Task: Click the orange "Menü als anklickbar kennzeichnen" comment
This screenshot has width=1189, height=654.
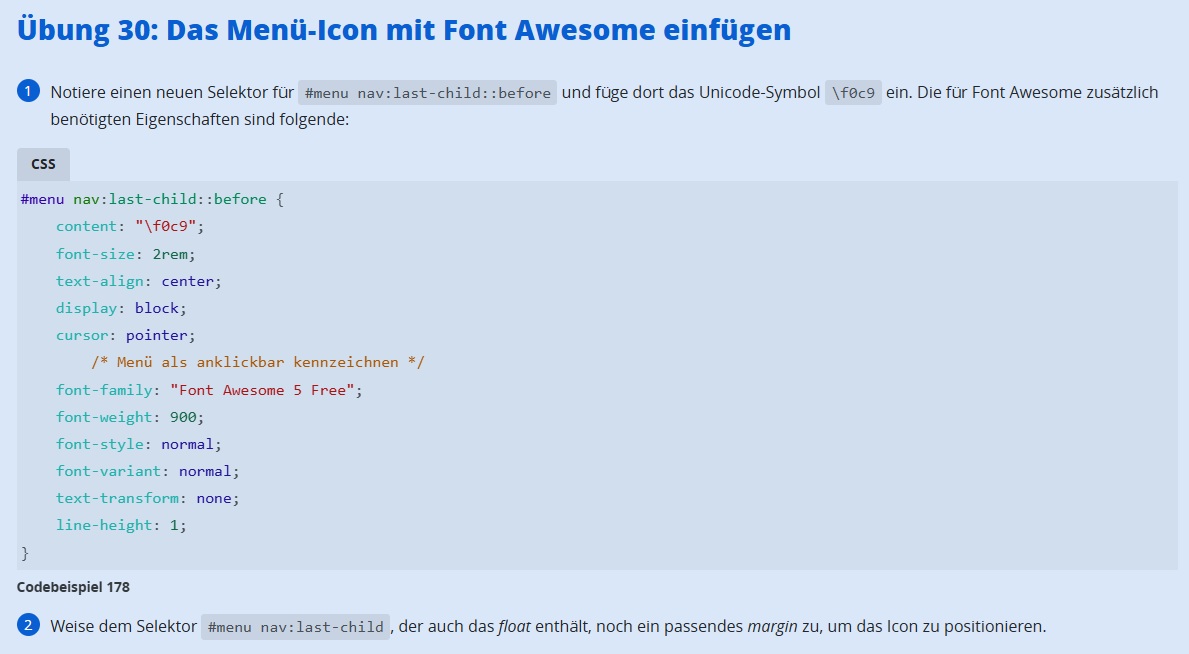Action: click(x=258, y=362)
